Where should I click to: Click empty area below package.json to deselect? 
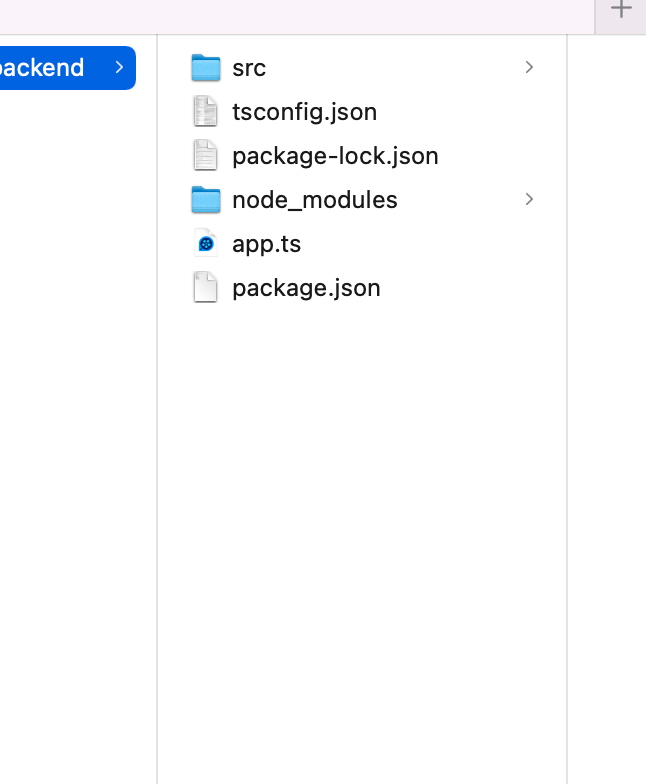click(360, 500)
